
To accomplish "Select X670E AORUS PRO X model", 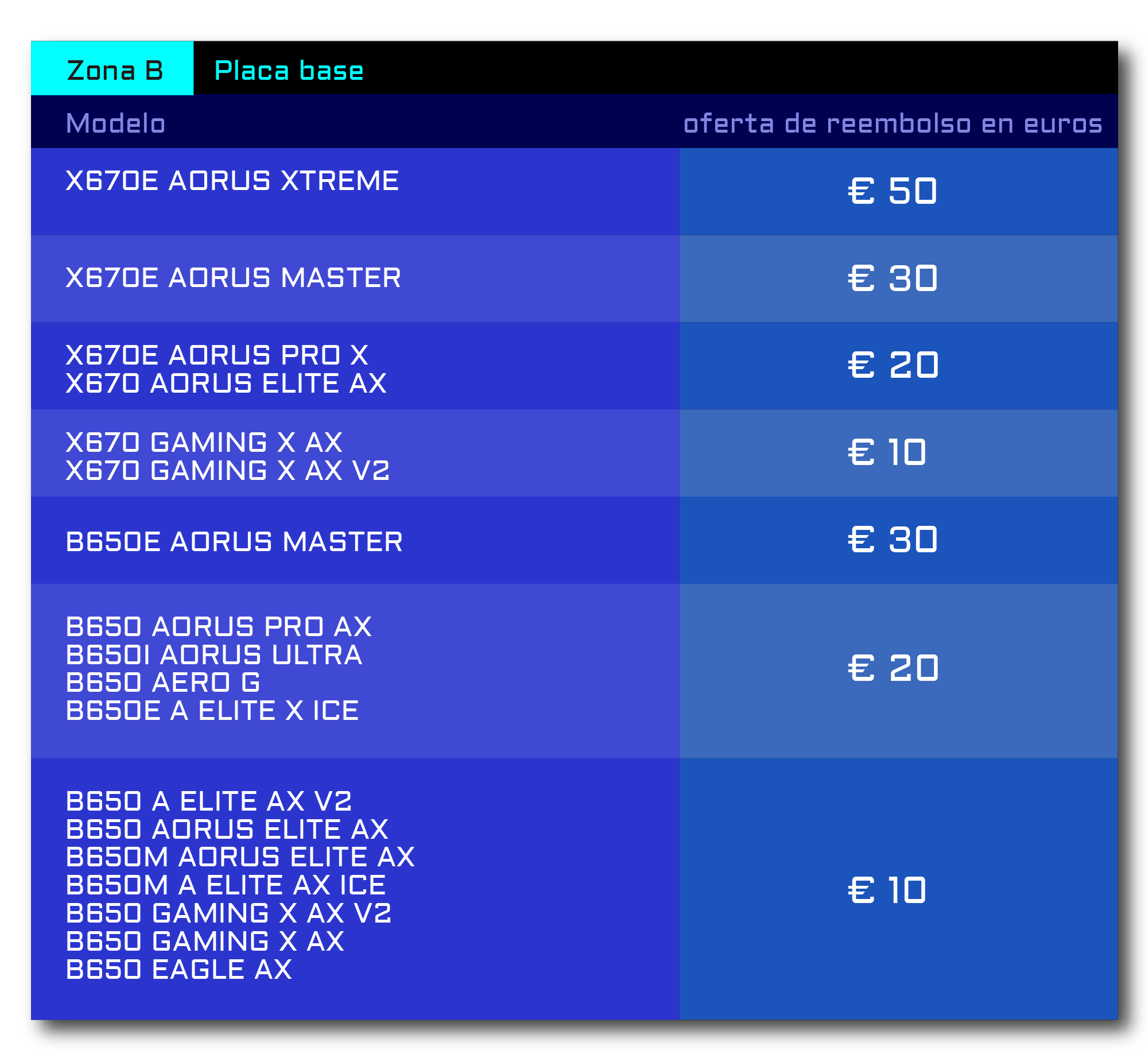I will [x=217, y=355].
